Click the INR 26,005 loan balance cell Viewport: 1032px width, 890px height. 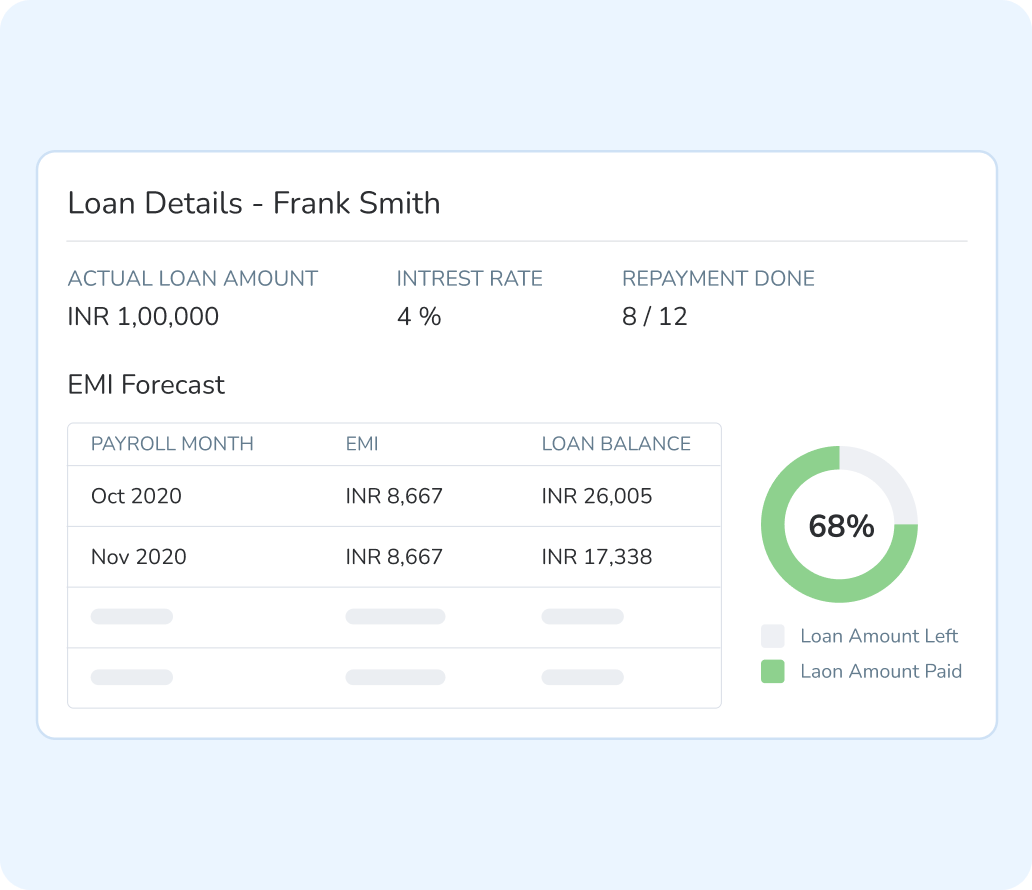click(597, 496)
